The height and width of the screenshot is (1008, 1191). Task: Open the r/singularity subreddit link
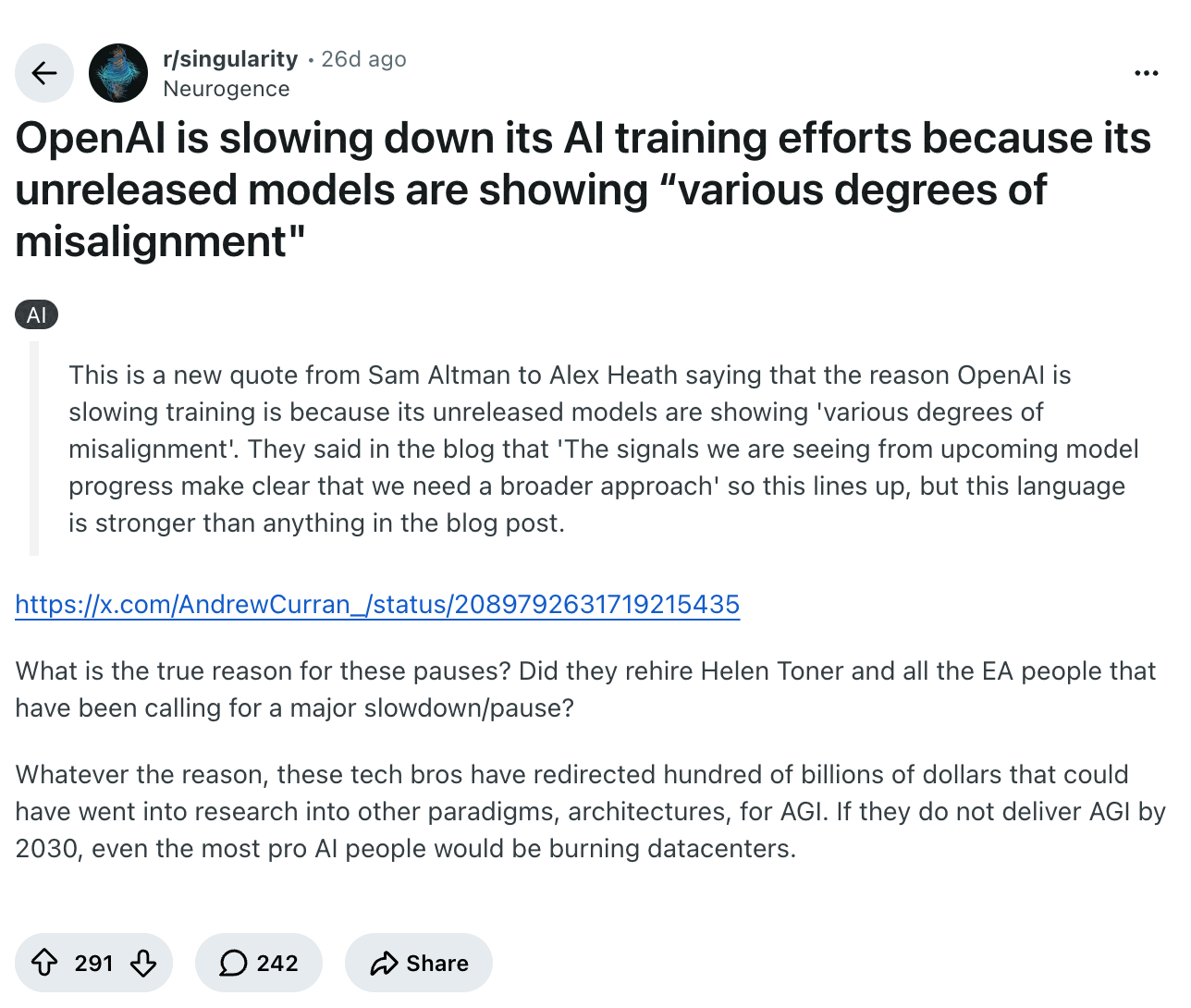230,59
